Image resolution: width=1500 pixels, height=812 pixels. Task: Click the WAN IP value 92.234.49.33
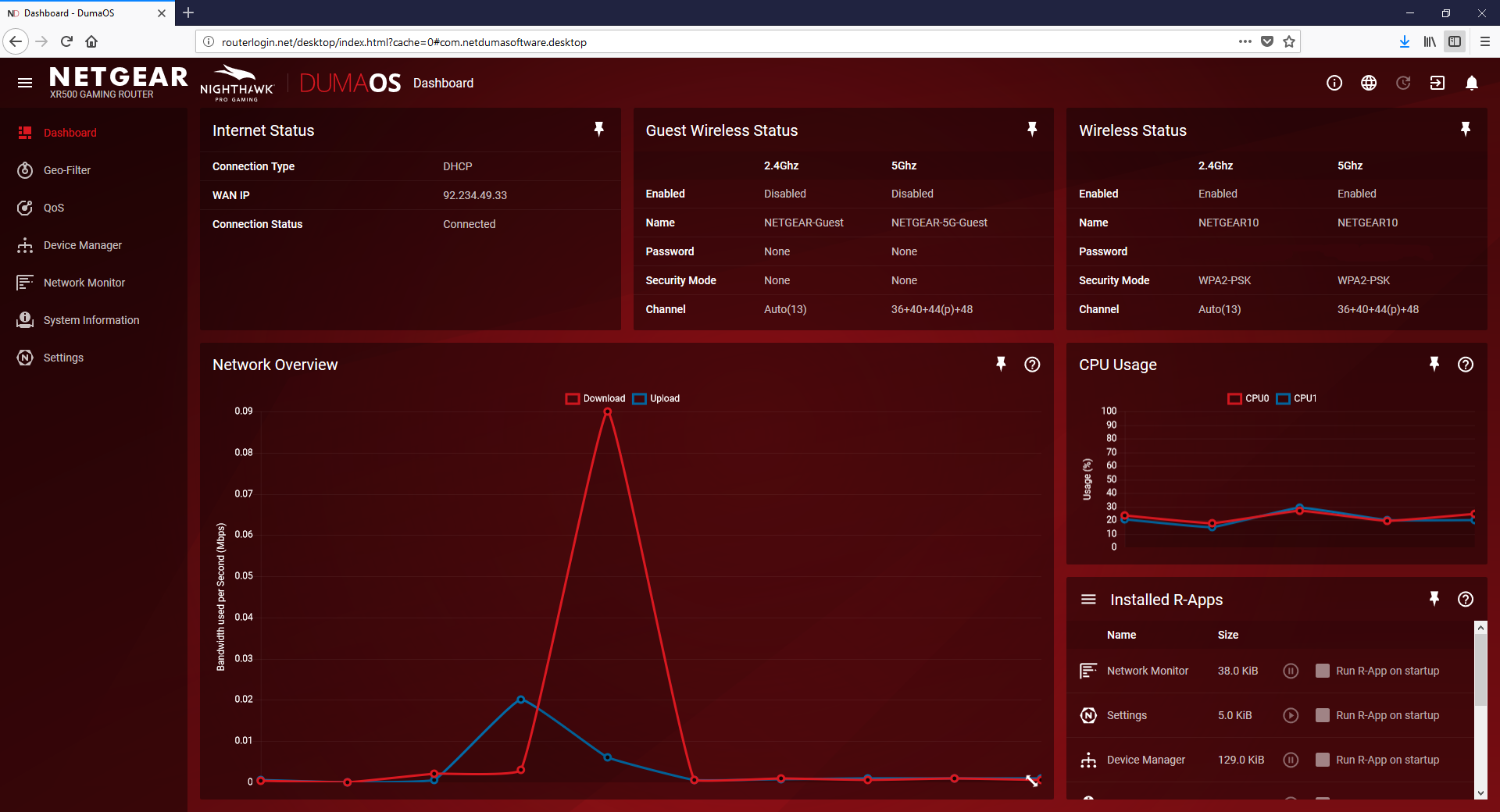475,195
